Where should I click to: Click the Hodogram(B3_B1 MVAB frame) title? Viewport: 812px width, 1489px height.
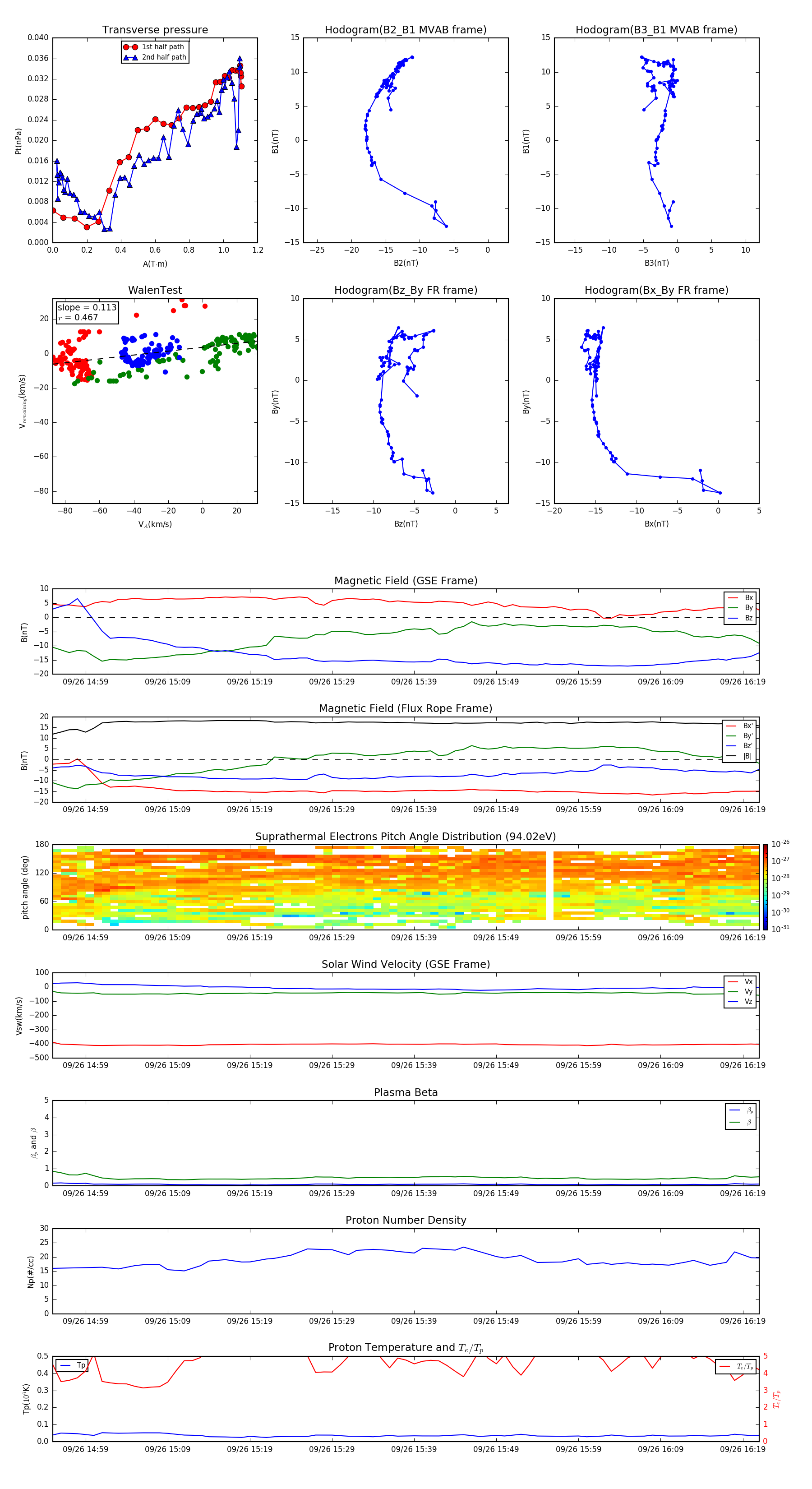pos(656,30)
